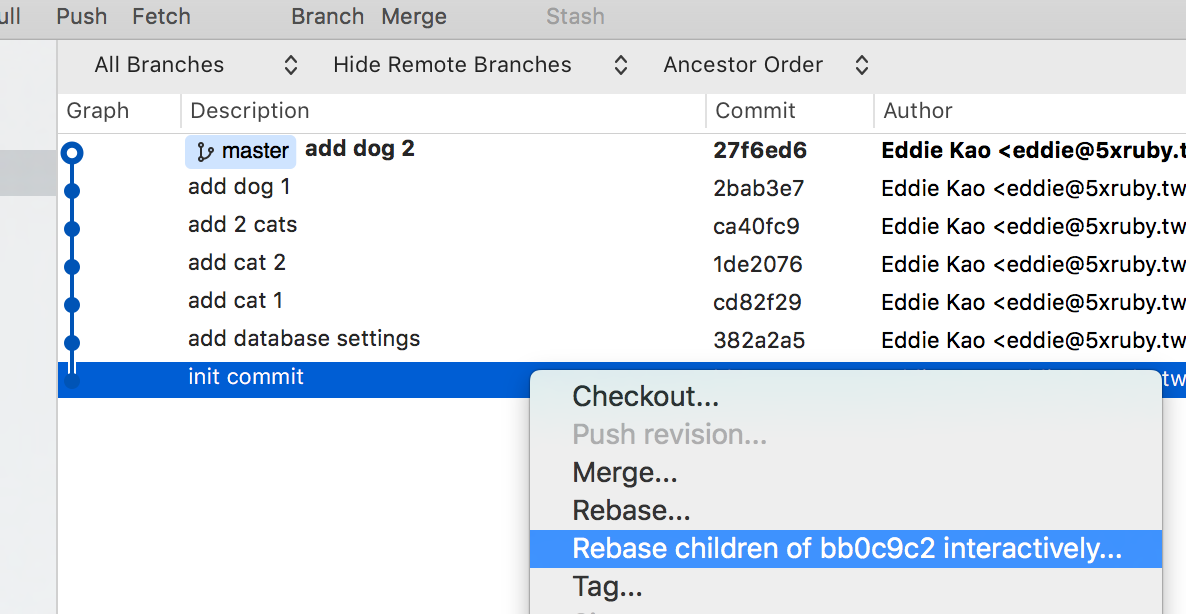
Task: Click graph node for add cat 2
Action: click(71, 266)
